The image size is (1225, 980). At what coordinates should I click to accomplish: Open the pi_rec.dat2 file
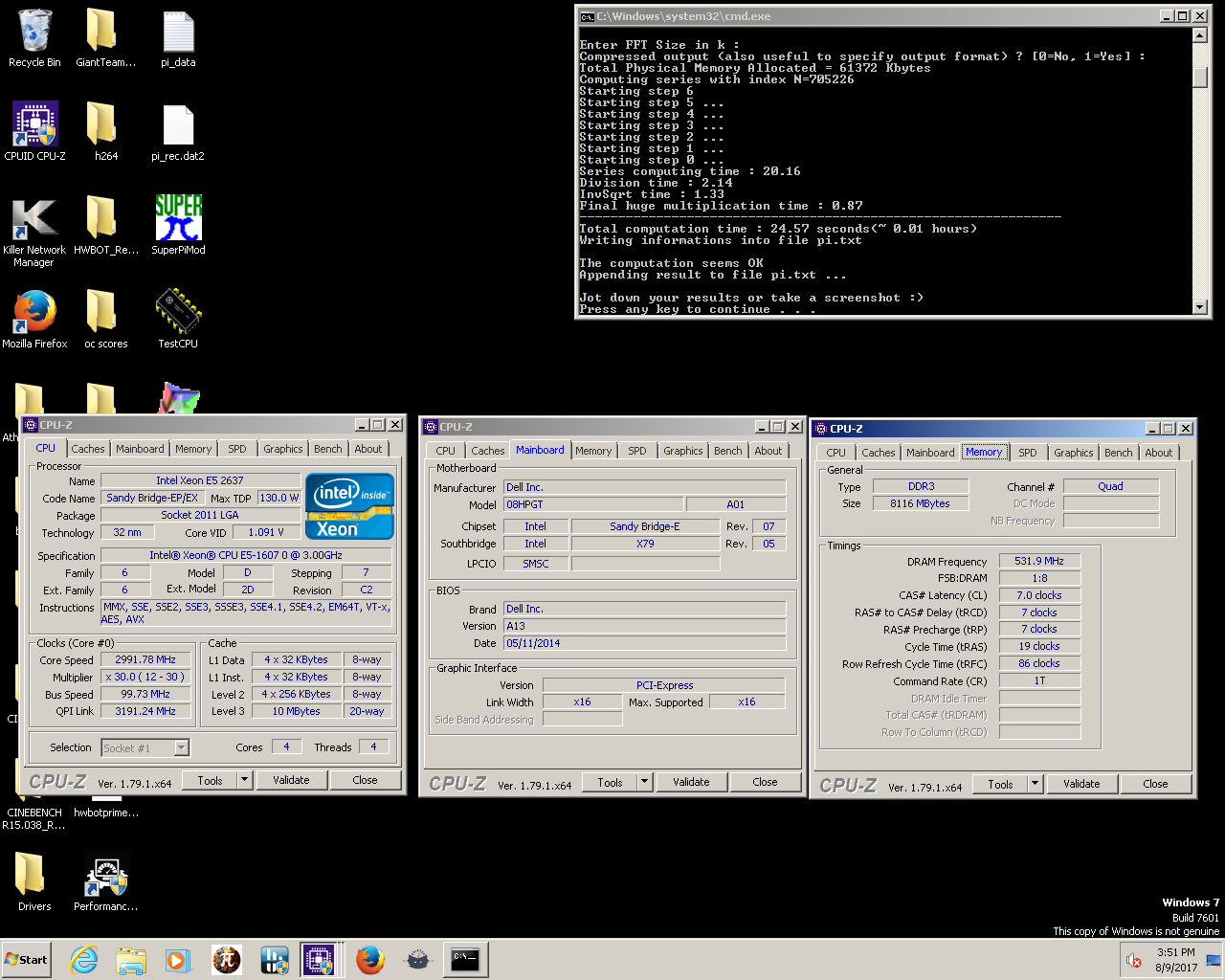tap(178, 131)
